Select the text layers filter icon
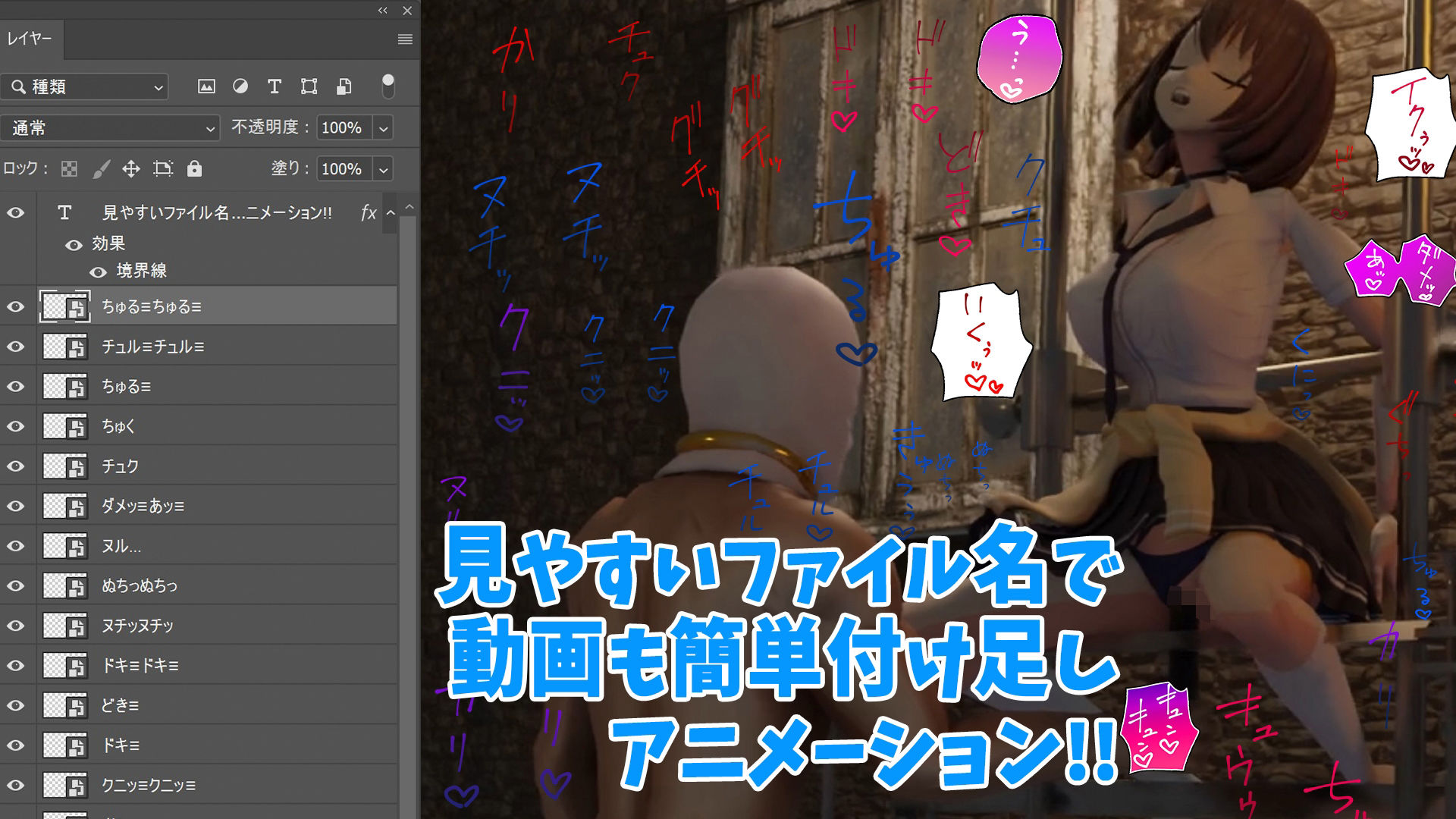Viewport: 1456px width, 819px height. 274,86
